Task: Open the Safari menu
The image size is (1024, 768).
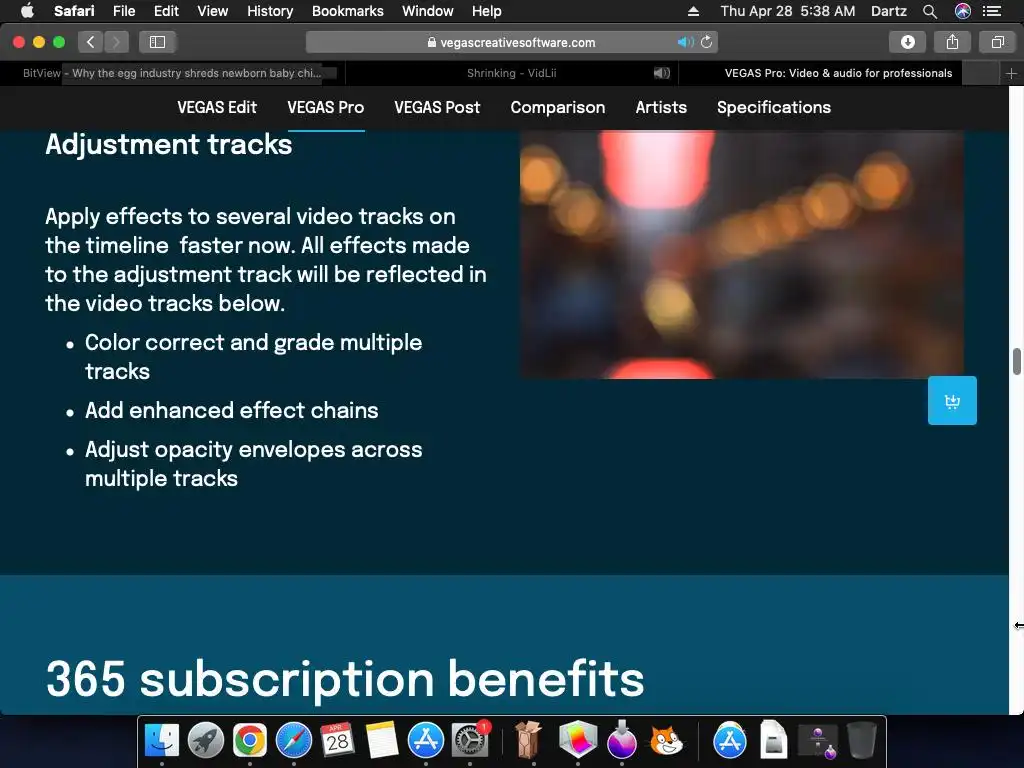Action: [74, 11]
